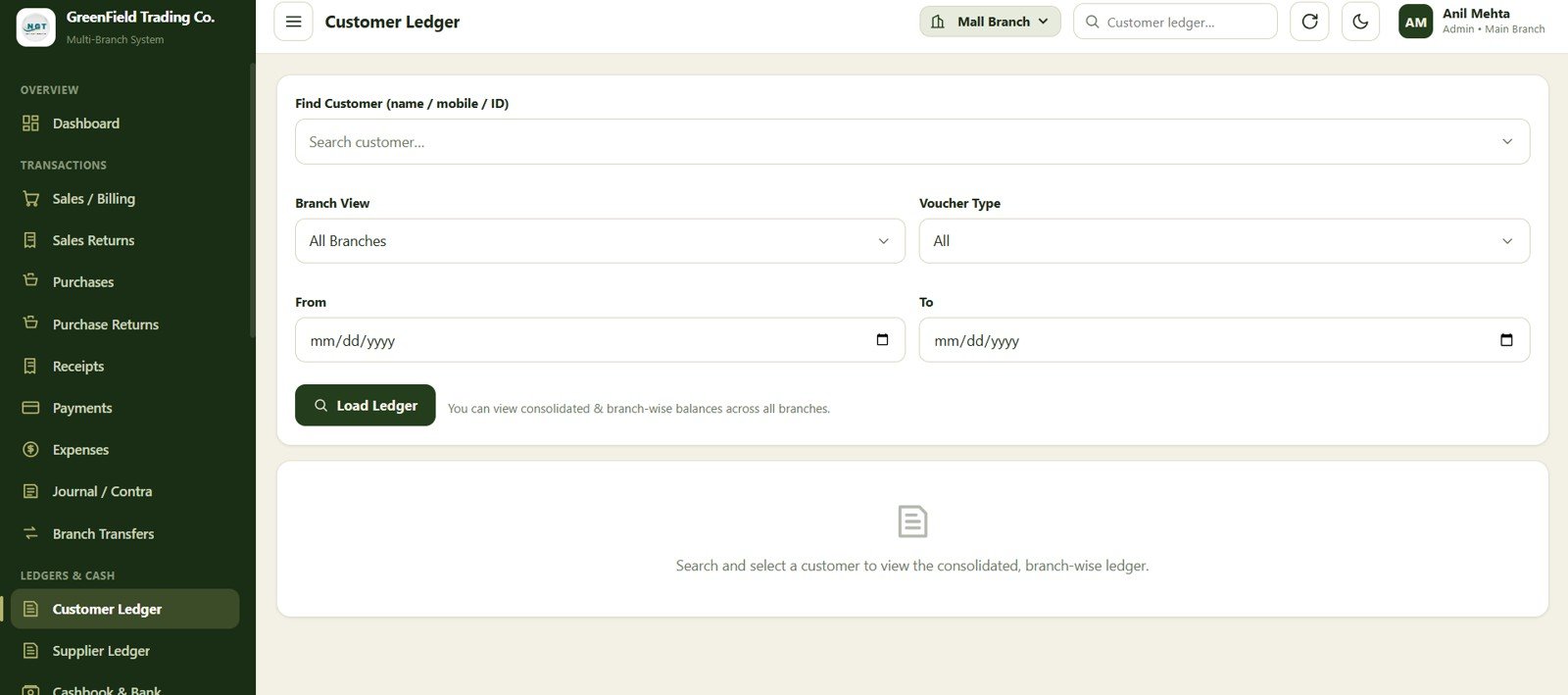Click the Branch Transfers arrows icon
The height and width of the screenshot is (695, 1568).
(30, 533)
